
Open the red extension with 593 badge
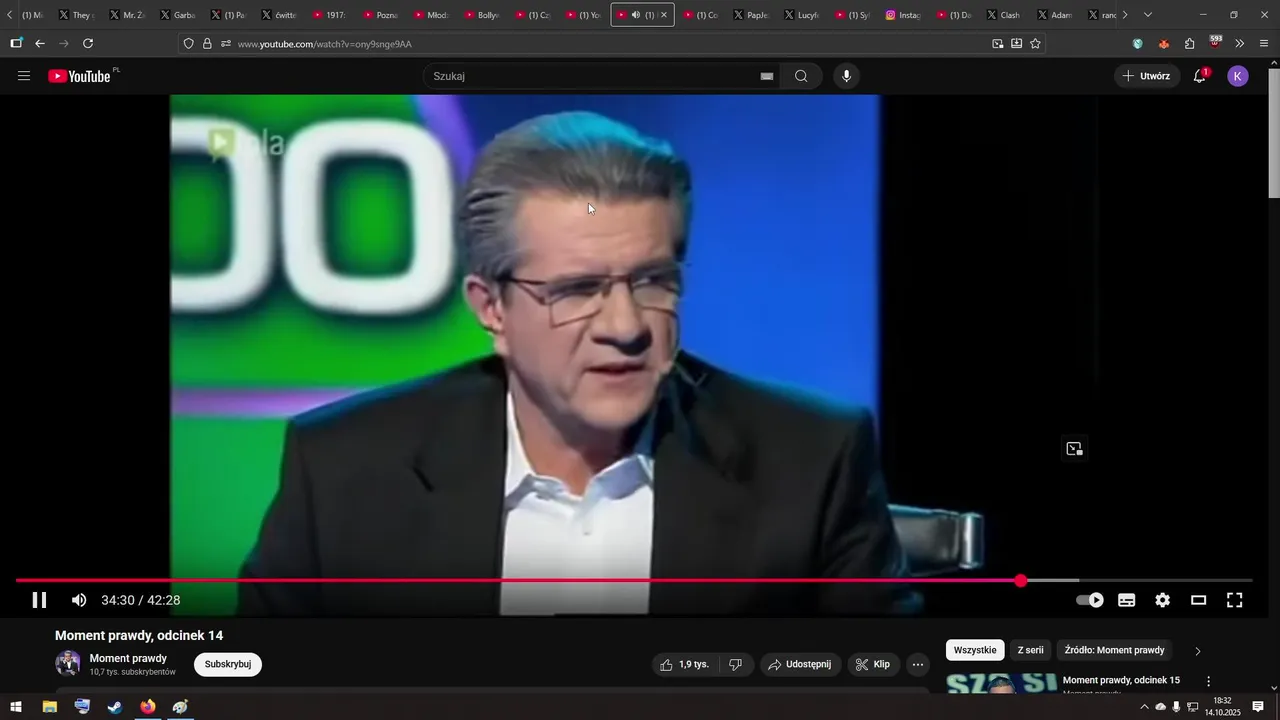coord(1215,43)
